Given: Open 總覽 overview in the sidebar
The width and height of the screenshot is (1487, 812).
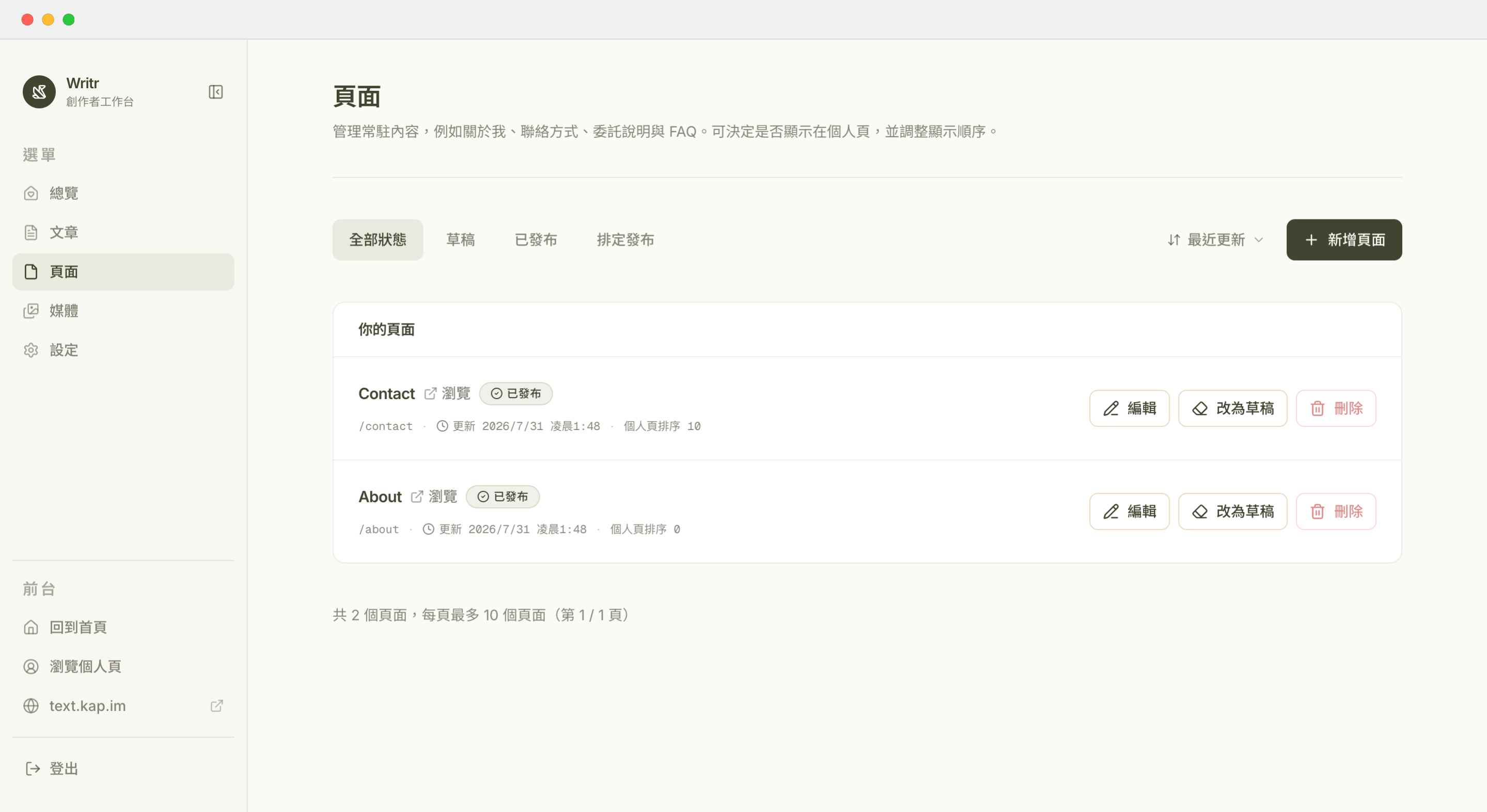Looking at the screenshot, I should pyautogui.click(x=123, y=193).
